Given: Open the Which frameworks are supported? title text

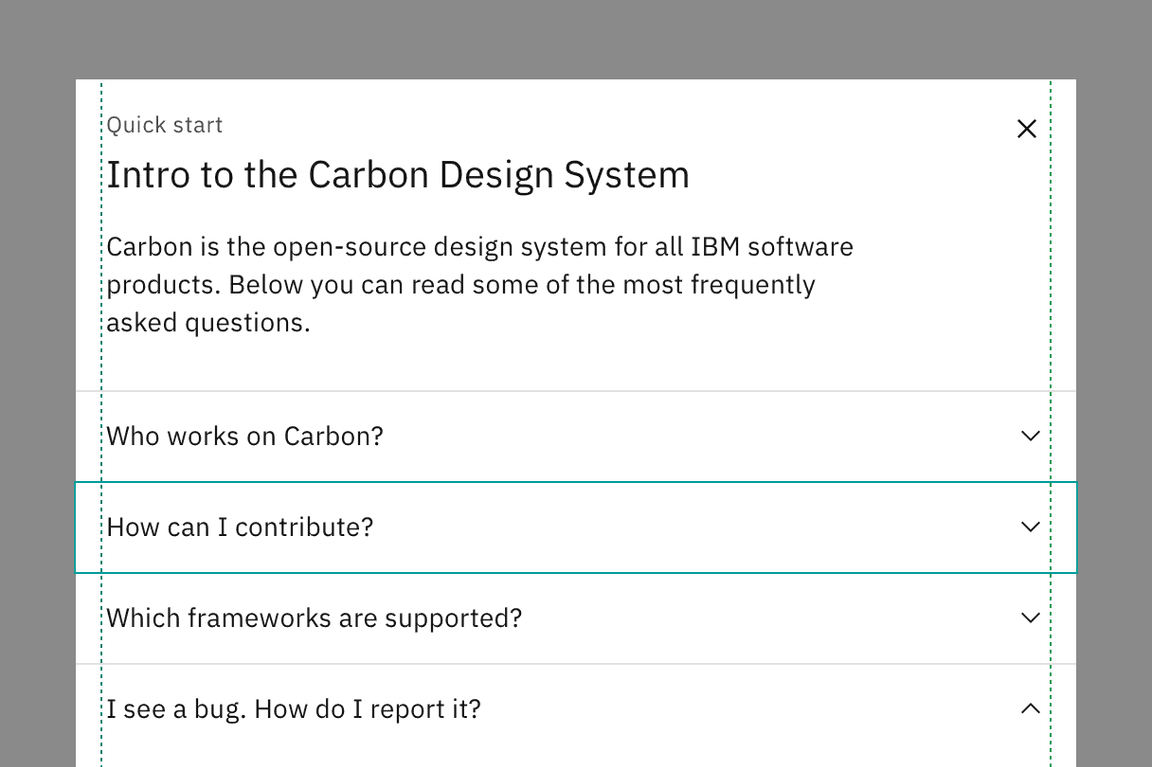Looking at the screenshot, I should click(314, 619).
